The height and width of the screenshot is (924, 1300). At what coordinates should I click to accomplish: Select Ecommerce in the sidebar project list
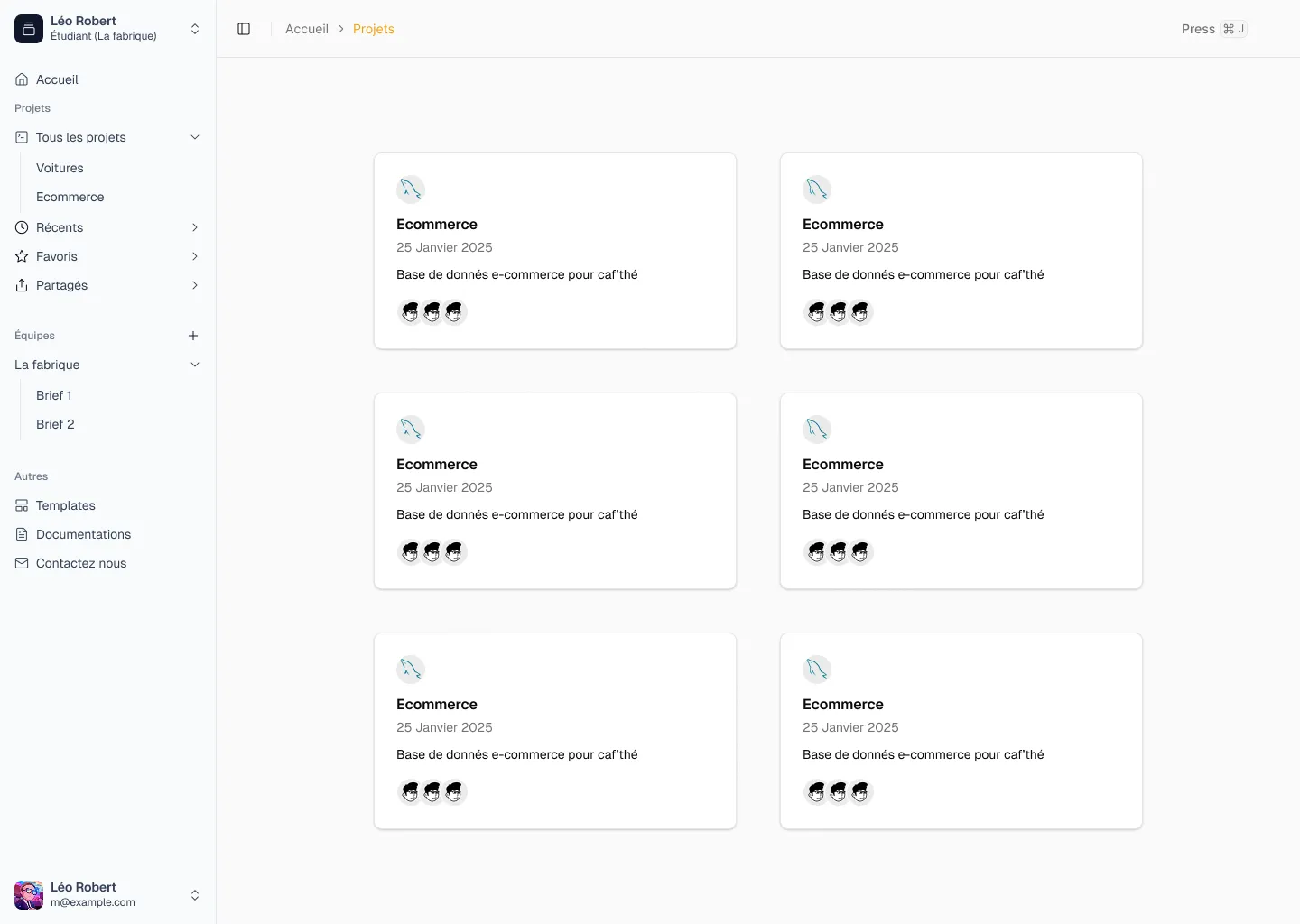click(x=70, y=197)
